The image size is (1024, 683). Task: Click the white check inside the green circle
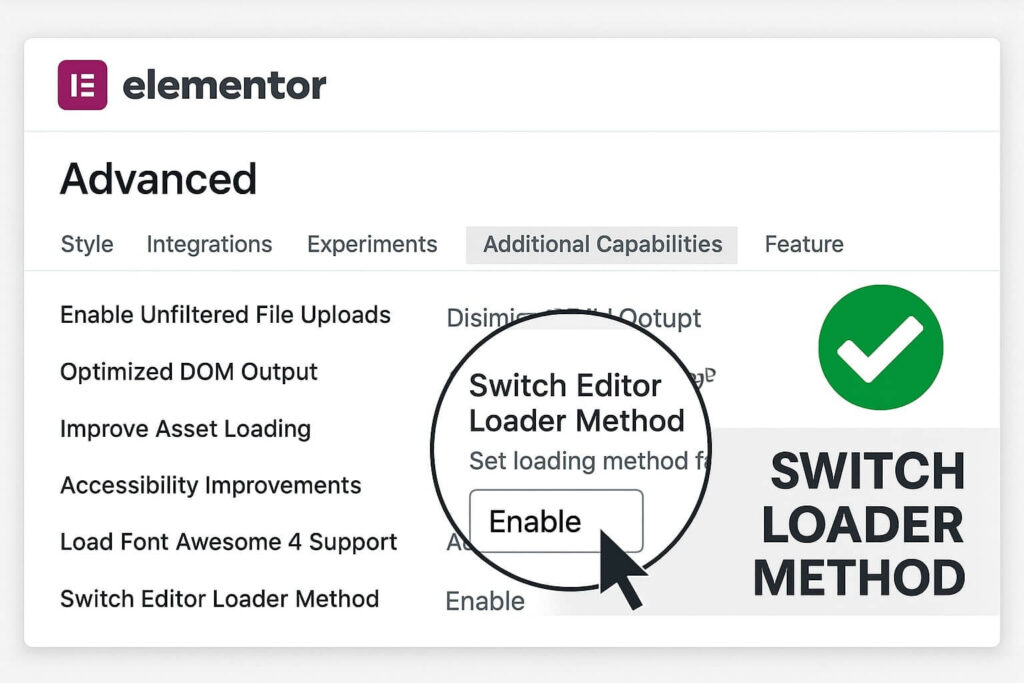879,347
